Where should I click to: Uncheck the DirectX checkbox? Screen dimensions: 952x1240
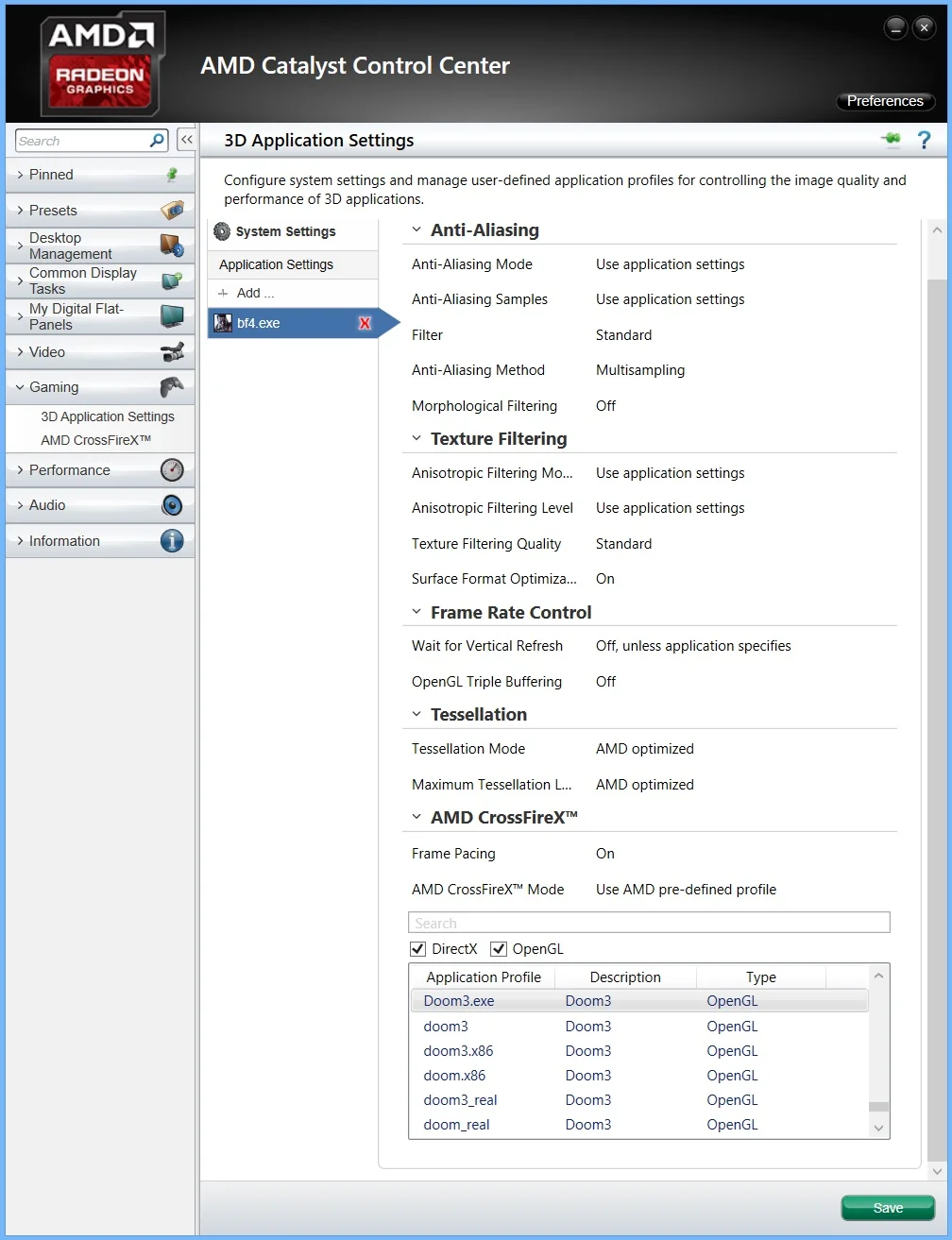coord(418,948)
